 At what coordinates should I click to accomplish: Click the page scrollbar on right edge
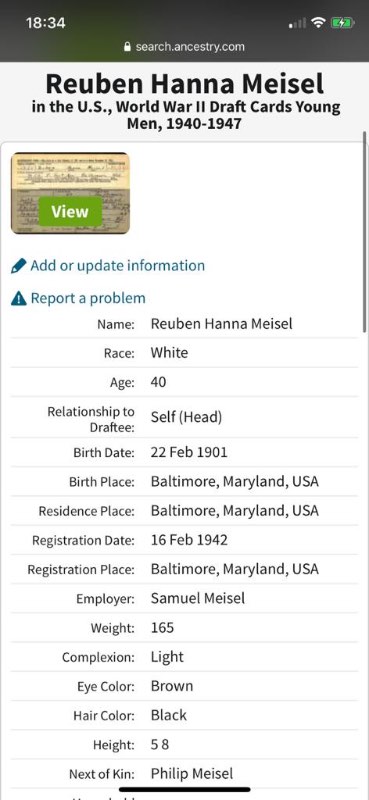(x=364, y=232)
